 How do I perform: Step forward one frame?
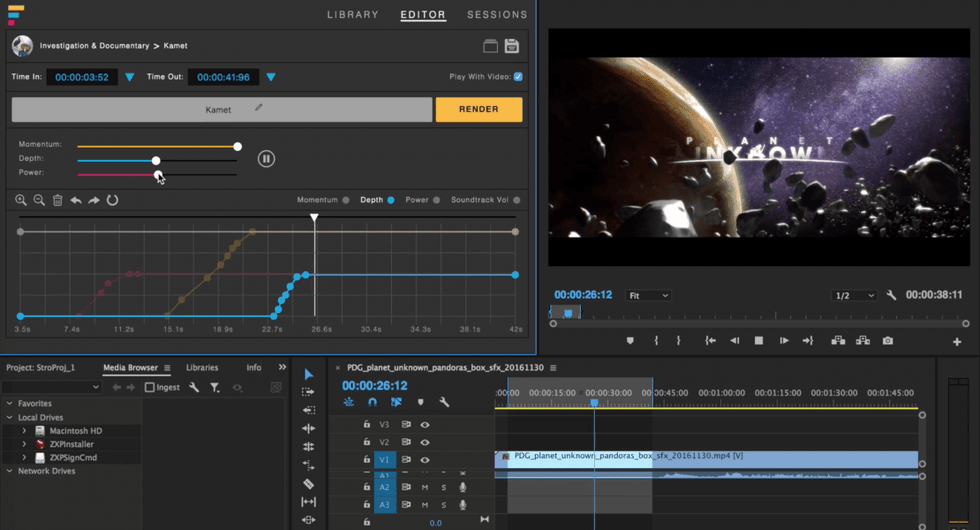click(x=784, y=341)
